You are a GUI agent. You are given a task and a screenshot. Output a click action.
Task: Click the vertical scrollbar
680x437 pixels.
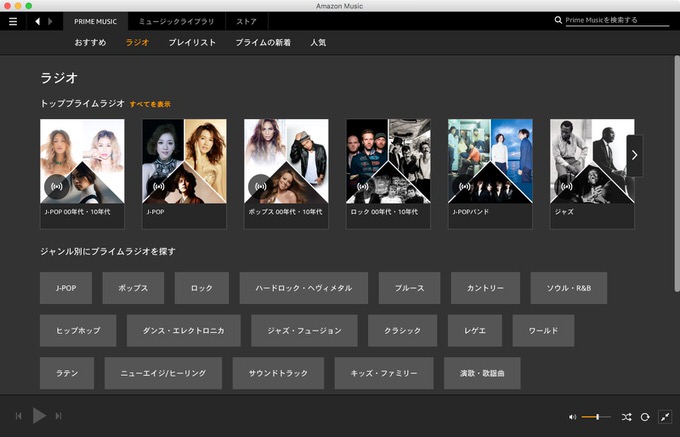677,173
